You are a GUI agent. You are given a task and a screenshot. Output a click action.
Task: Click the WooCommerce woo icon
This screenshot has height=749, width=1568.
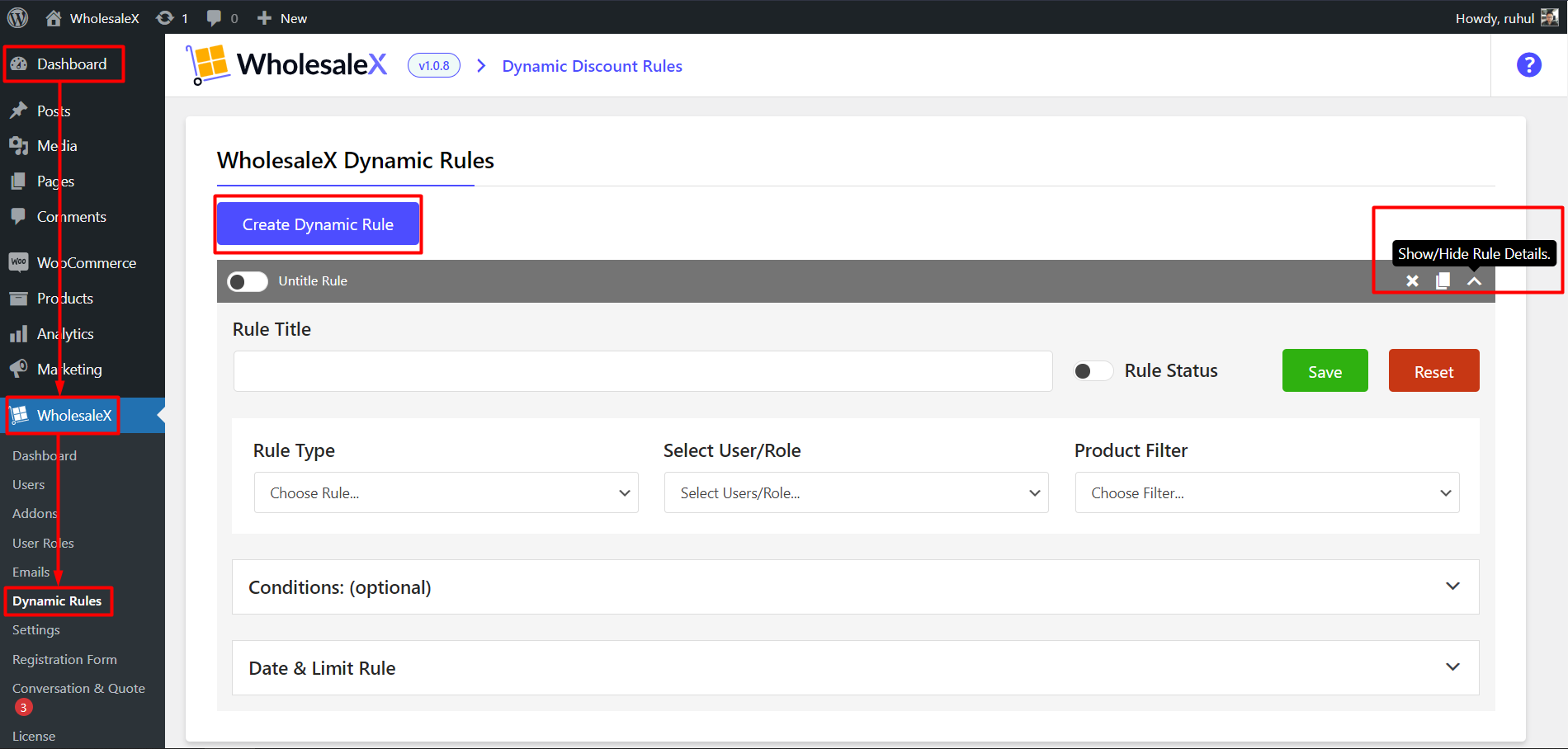(18, 262)
